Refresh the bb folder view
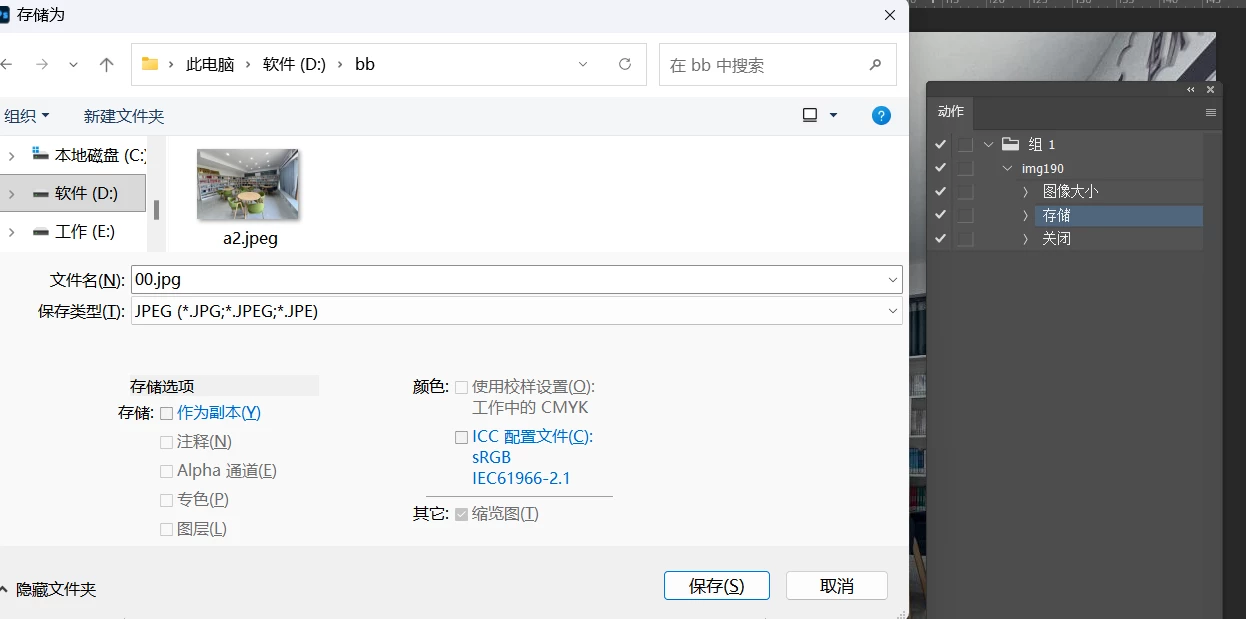The height and width of the screenshot is (619, 1246). [625, 64]
